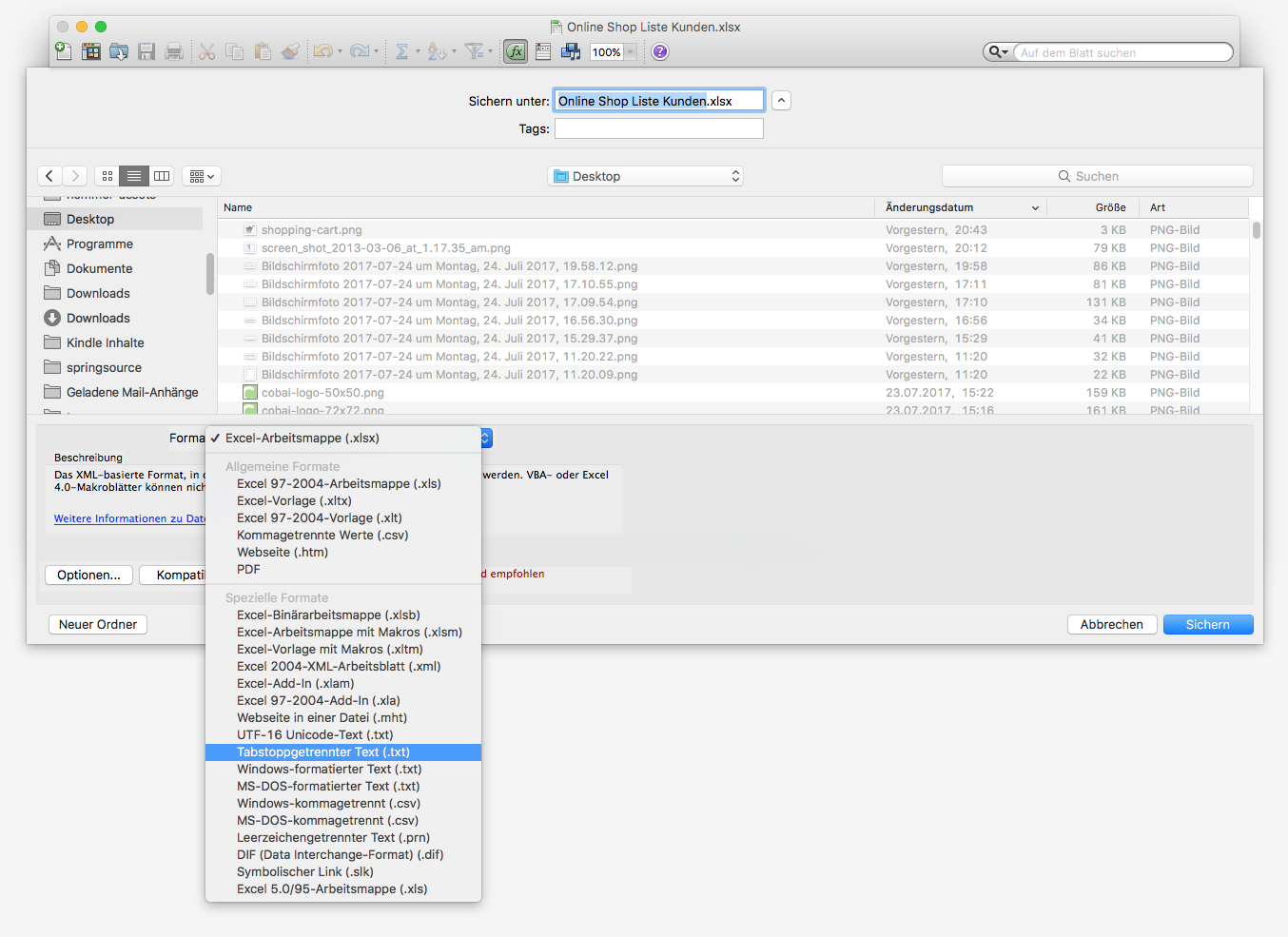The width and height of the screenshot is (1288, 937).
Task: Click the AutoSum icon
Action: point(402,51)
